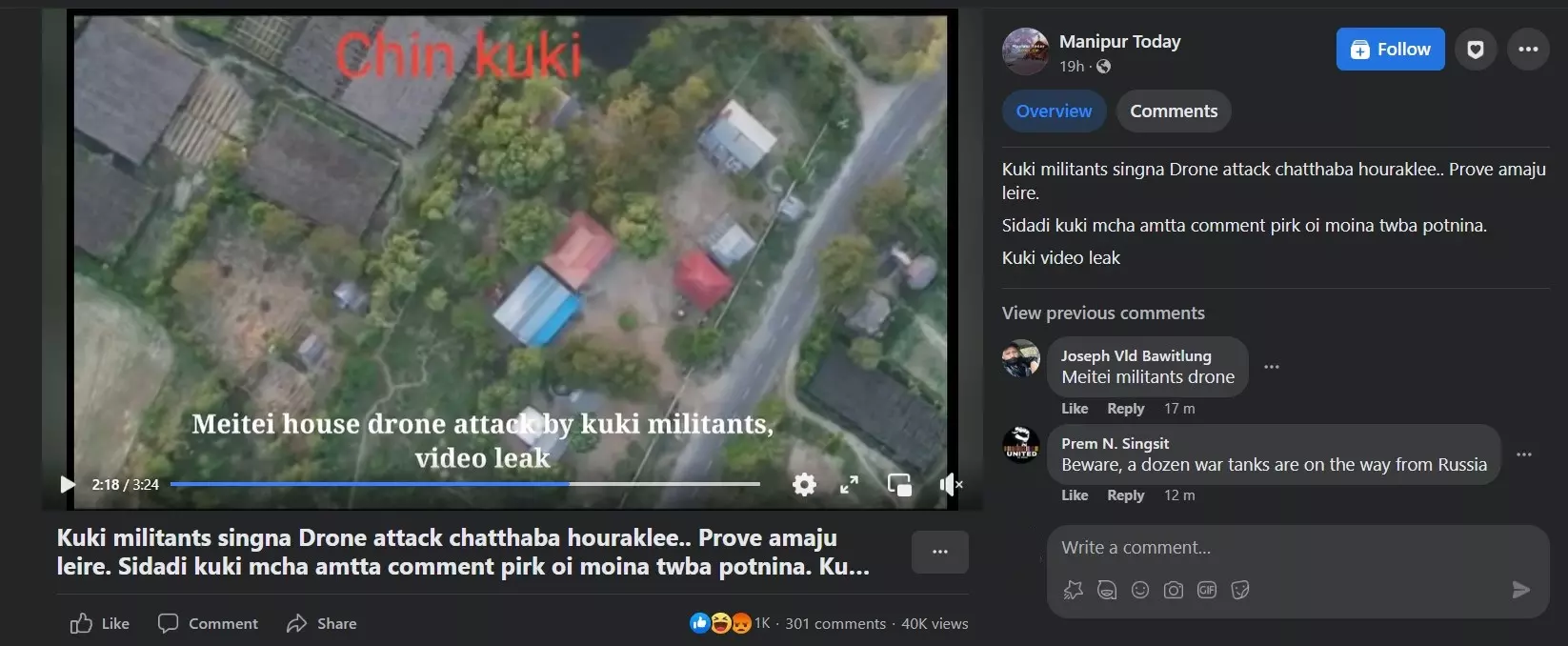
Task: Open options for Prem N. Singsit comment
Action: tap(1524, 454)
